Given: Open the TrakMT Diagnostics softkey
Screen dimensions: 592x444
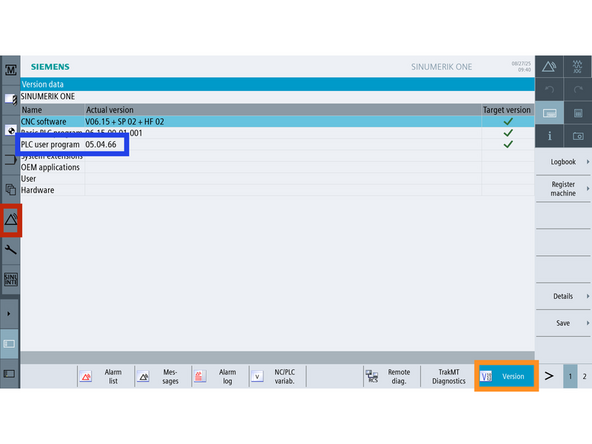Looking at the screenshot, I should tap(449, 376).
